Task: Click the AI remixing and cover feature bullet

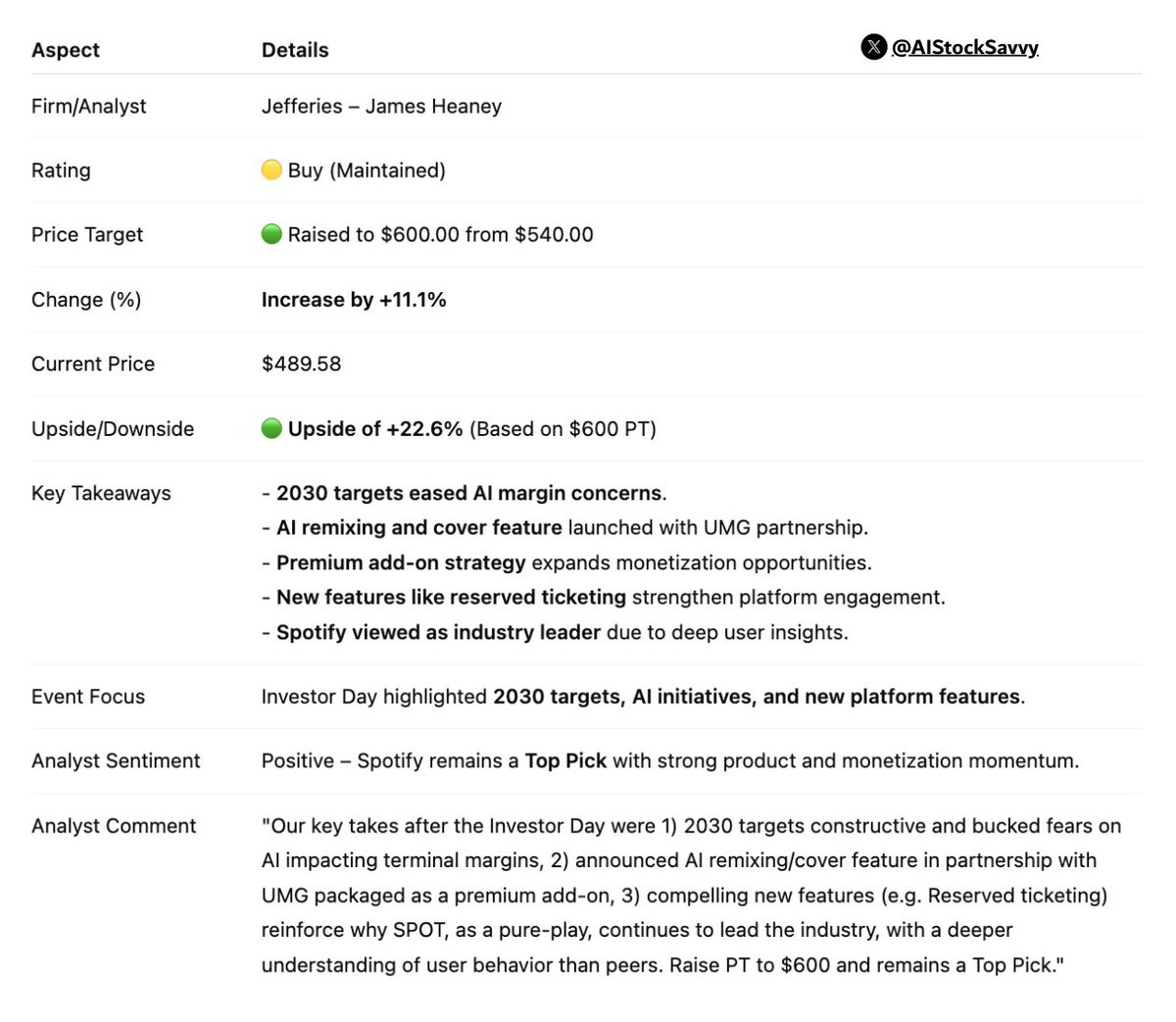Action: click(x=564, y=527)
